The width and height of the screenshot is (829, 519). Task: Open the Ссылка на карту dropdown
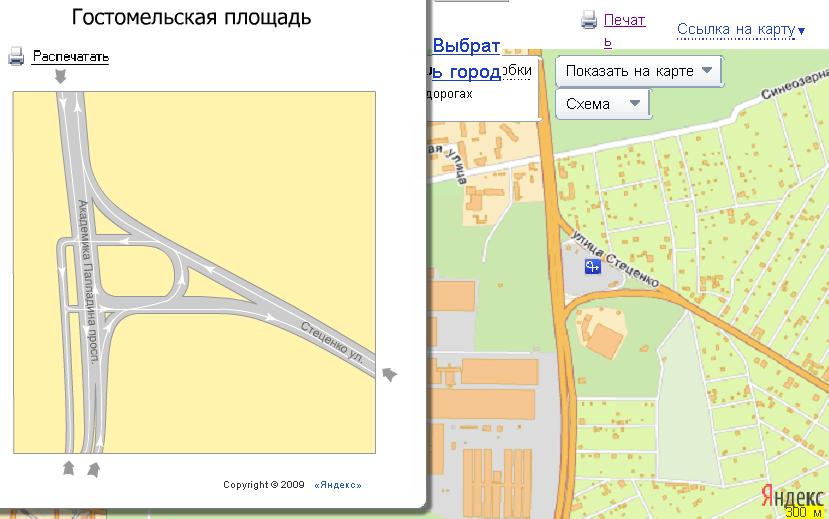pyautogui.click(x=740, y=30)
